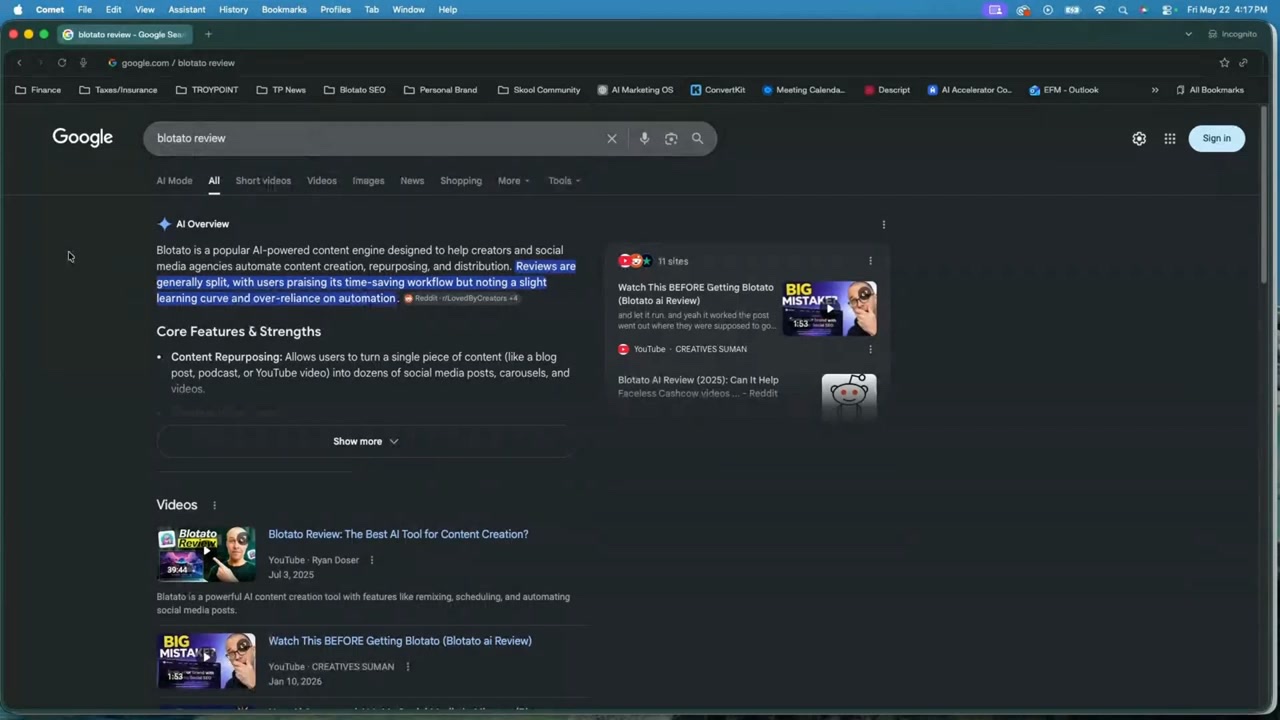Open options beside 11 sites

(870, 261)
